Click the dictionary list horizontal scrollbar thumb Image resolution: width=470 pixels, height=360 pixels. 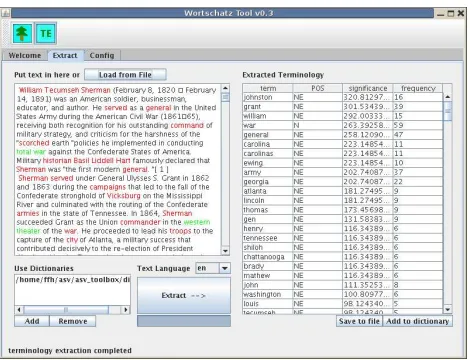[66, 310]
